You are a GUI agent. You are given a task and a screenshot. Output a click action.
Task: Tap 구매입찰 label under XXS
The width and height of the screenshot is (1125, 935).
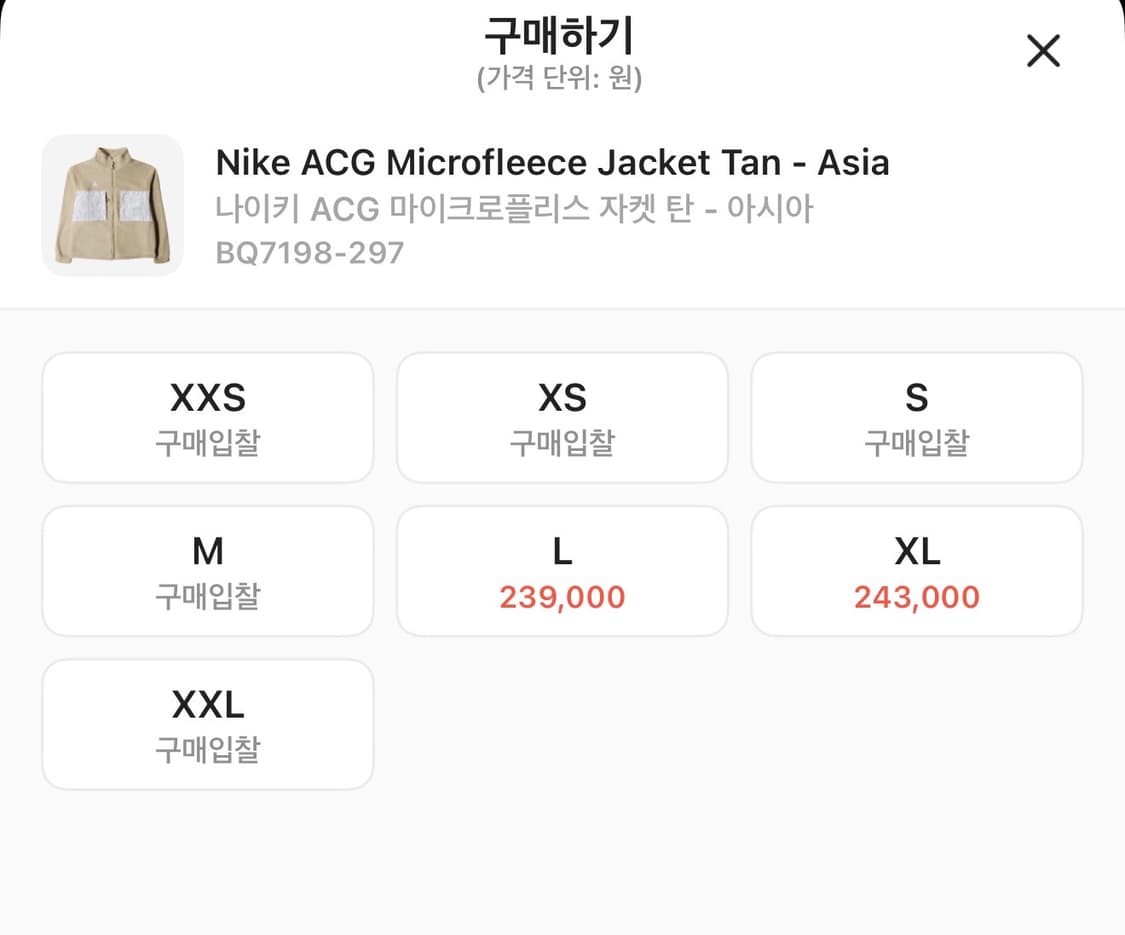pyautogui.click(x=208, y=443)
